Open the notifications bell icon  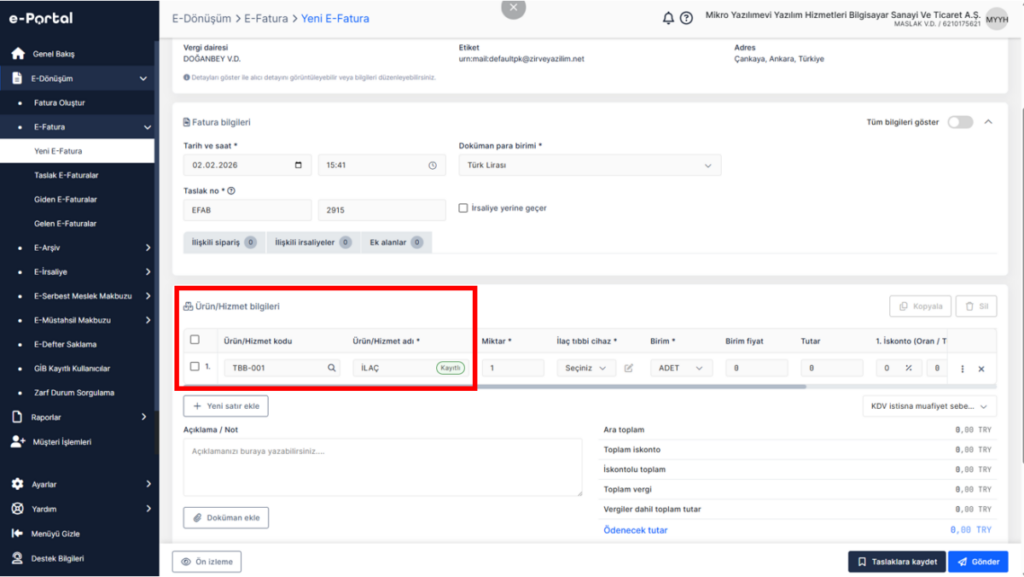coord(667,18)
